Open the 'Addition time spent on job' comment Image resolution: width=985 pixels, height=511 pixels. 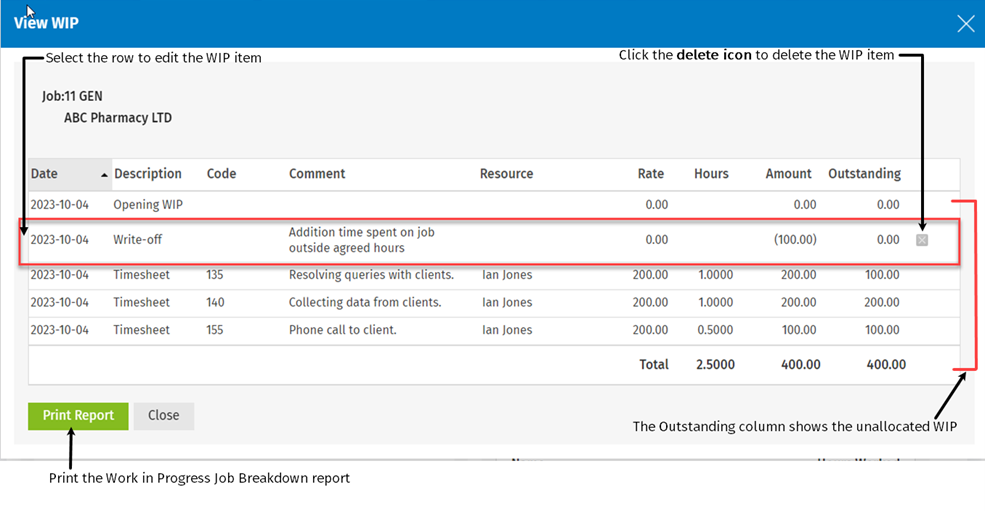coord(361,240)
